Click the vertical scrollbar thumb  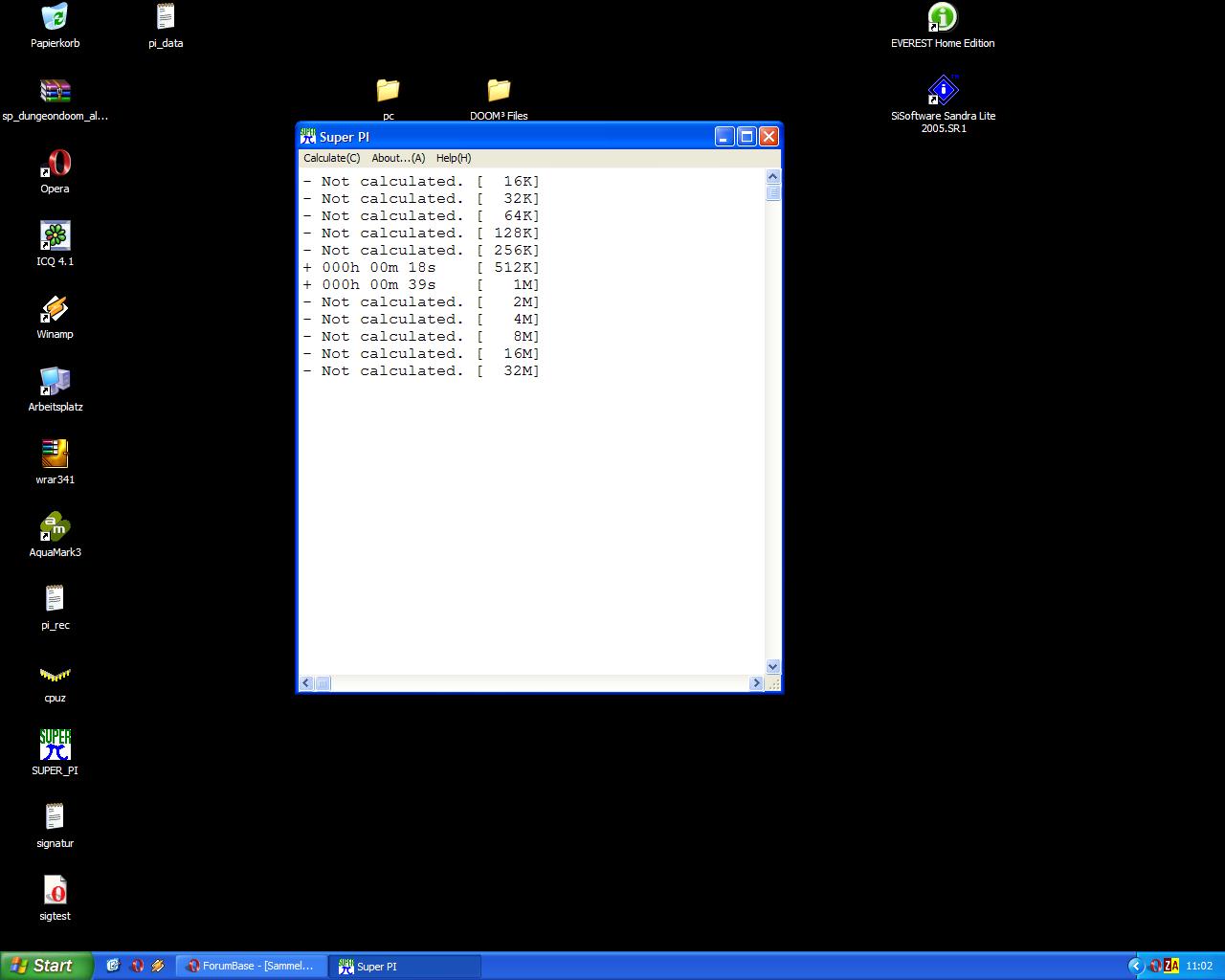(x=773, y=192)
